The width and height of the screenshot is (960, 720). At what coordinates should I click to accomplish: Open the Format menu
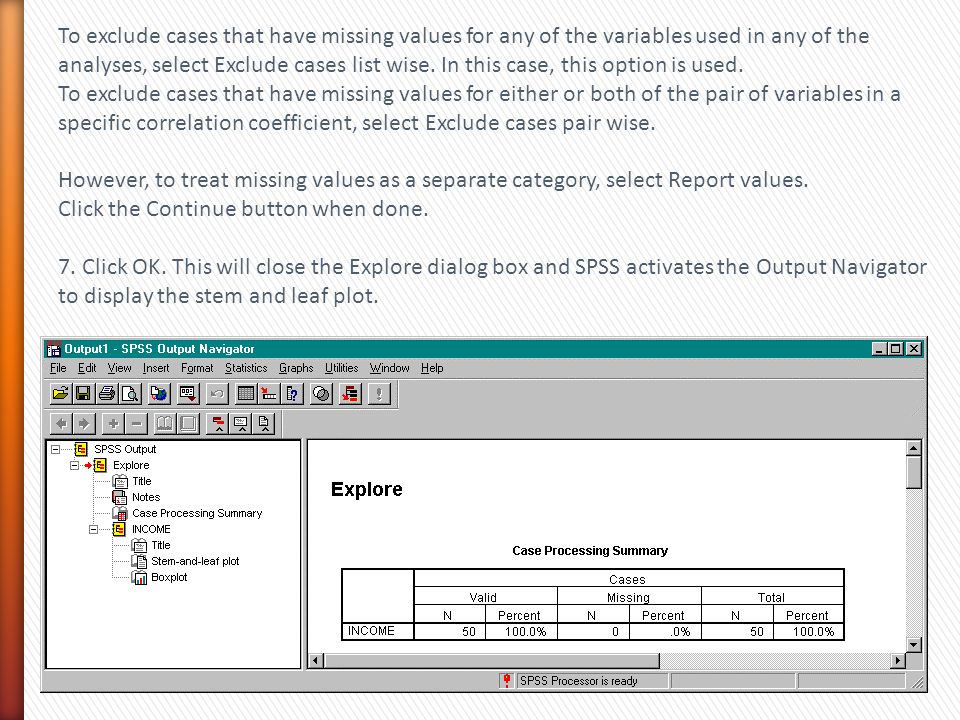197,368
